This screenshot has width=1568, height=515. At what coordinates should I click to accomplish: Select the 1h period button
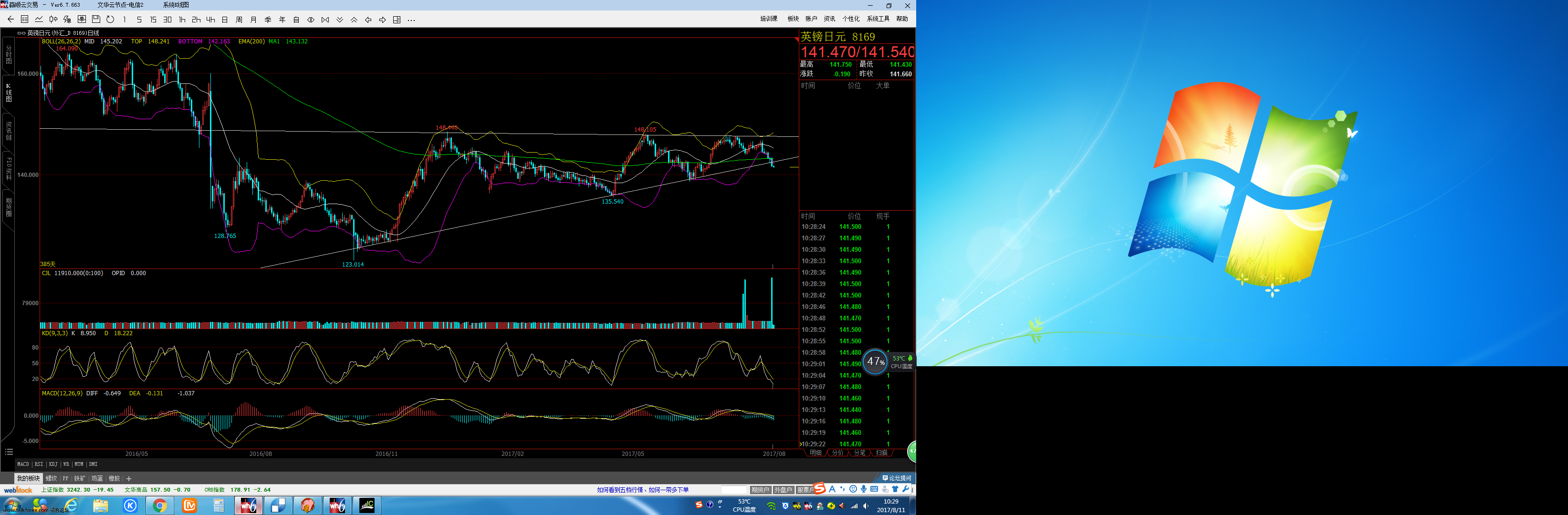point(181,20)
